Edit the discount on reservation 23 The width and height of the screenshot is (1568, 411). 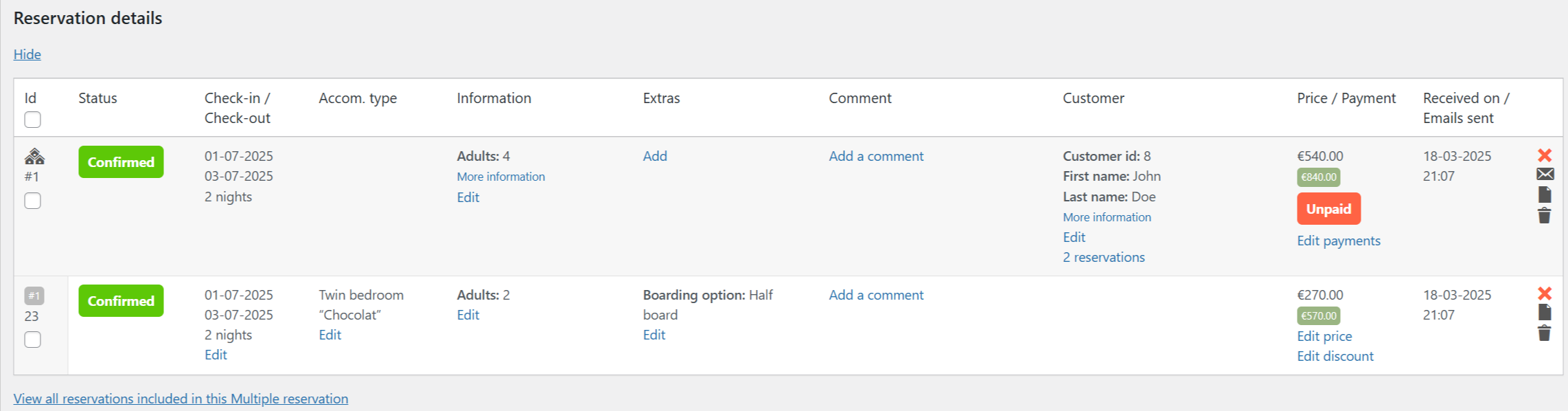pos(1335,356)
